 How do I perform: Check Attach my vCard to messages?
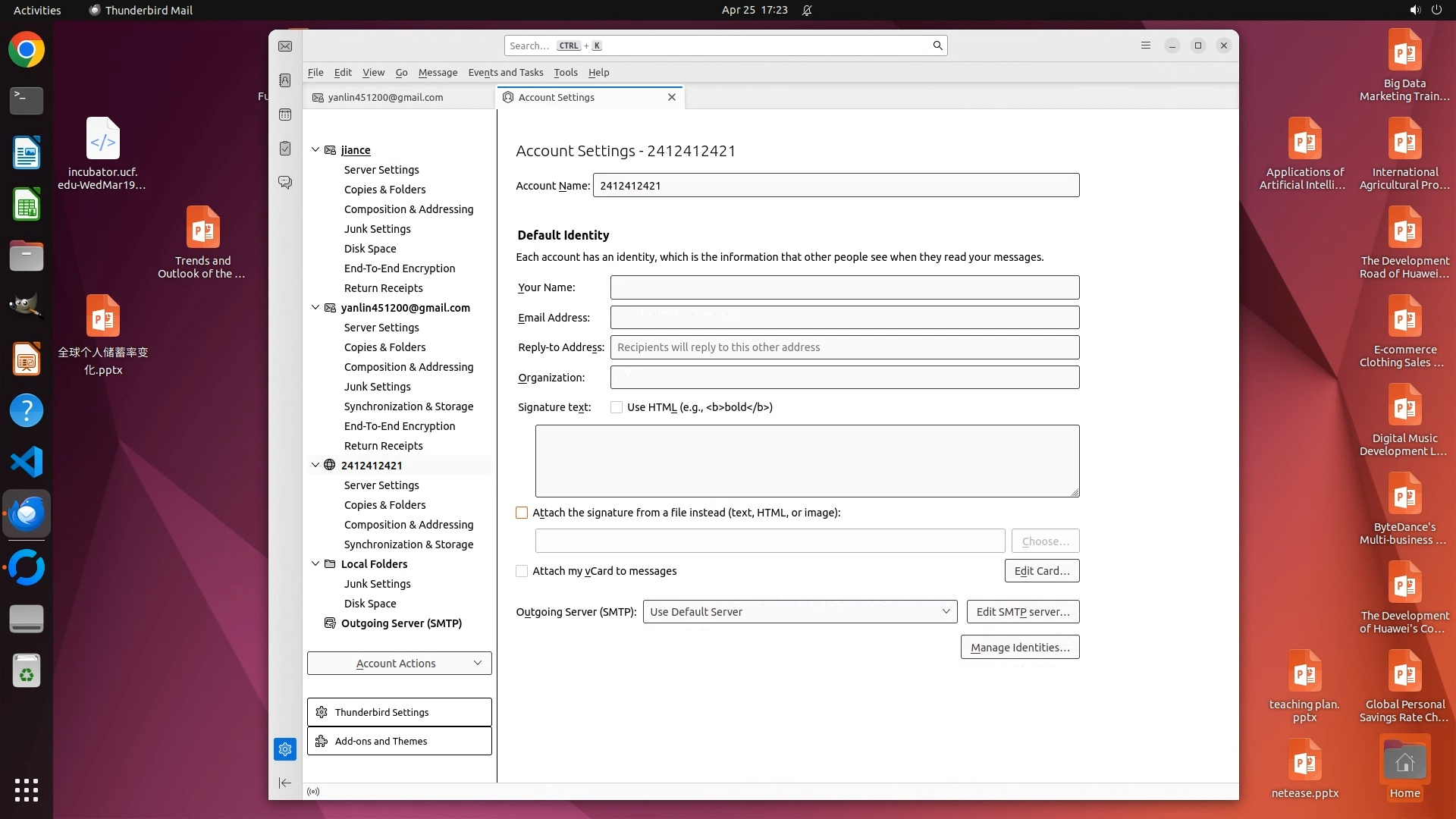tap(522, 571)
